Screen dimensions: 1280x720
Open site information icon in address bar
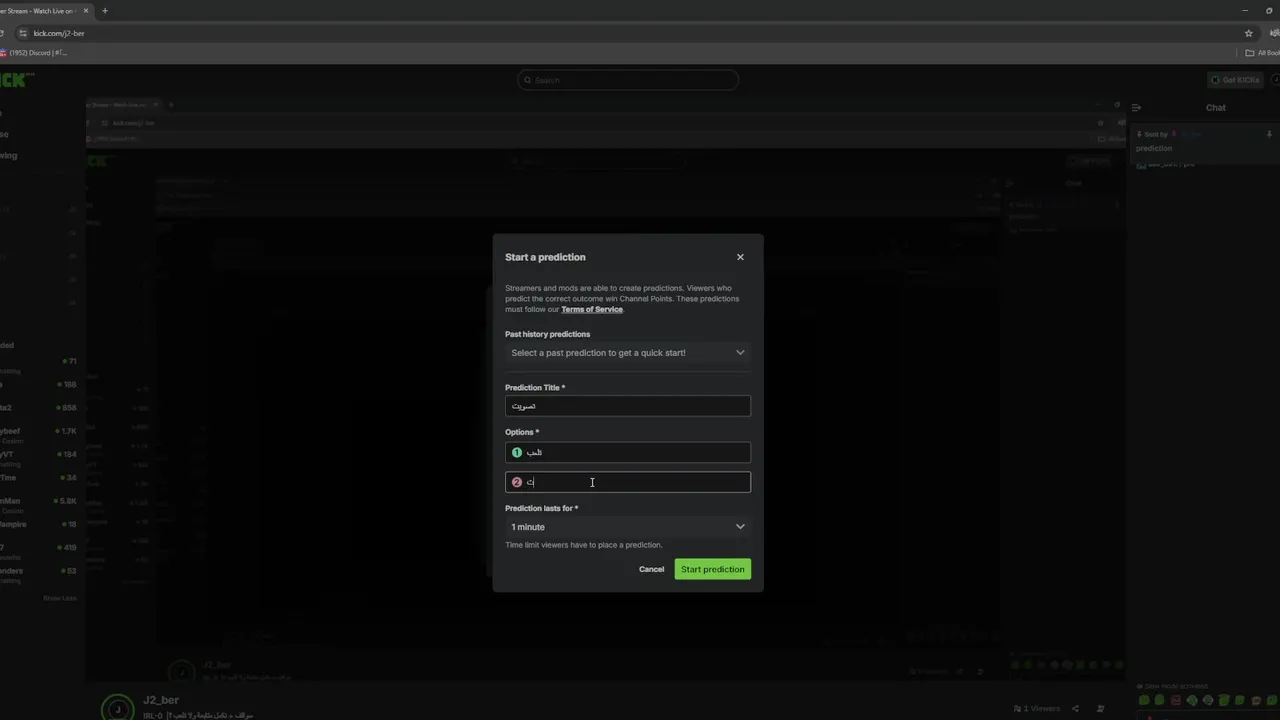coord(23,33)
